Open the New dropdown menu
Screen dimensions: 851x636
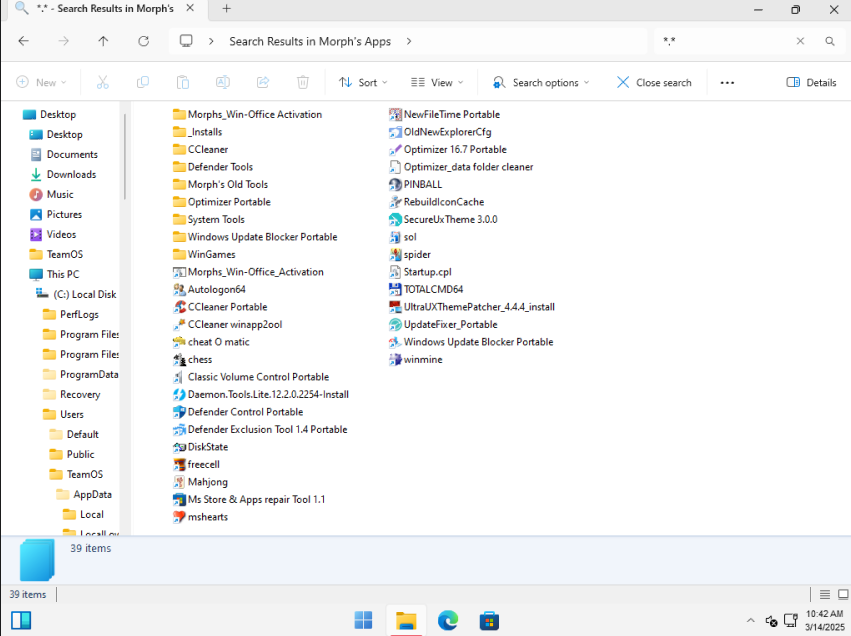41,82
